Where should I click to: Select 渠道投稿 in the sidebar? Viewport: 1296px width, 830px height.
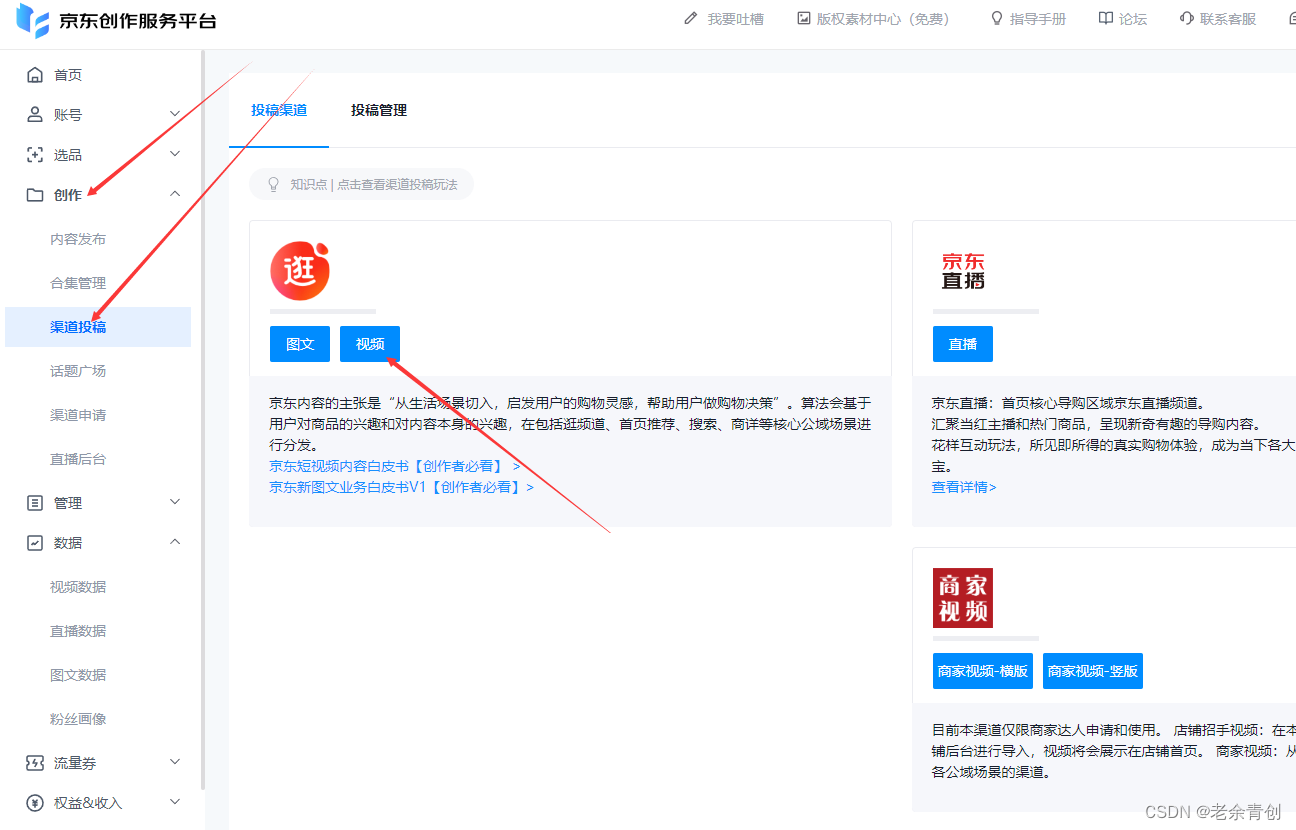click(98, 327)
